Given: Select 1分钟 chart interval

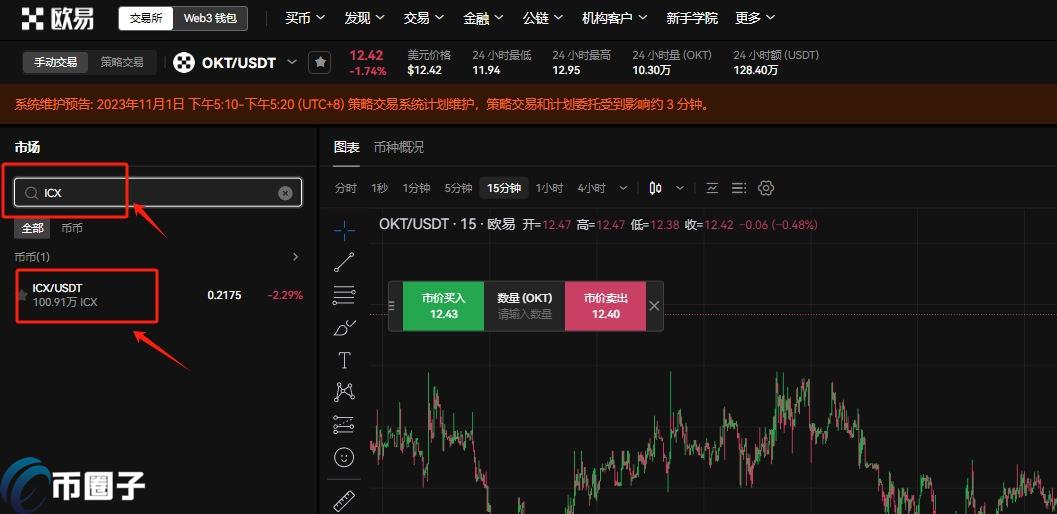Looking at the screenshot, I should [417, 188].
